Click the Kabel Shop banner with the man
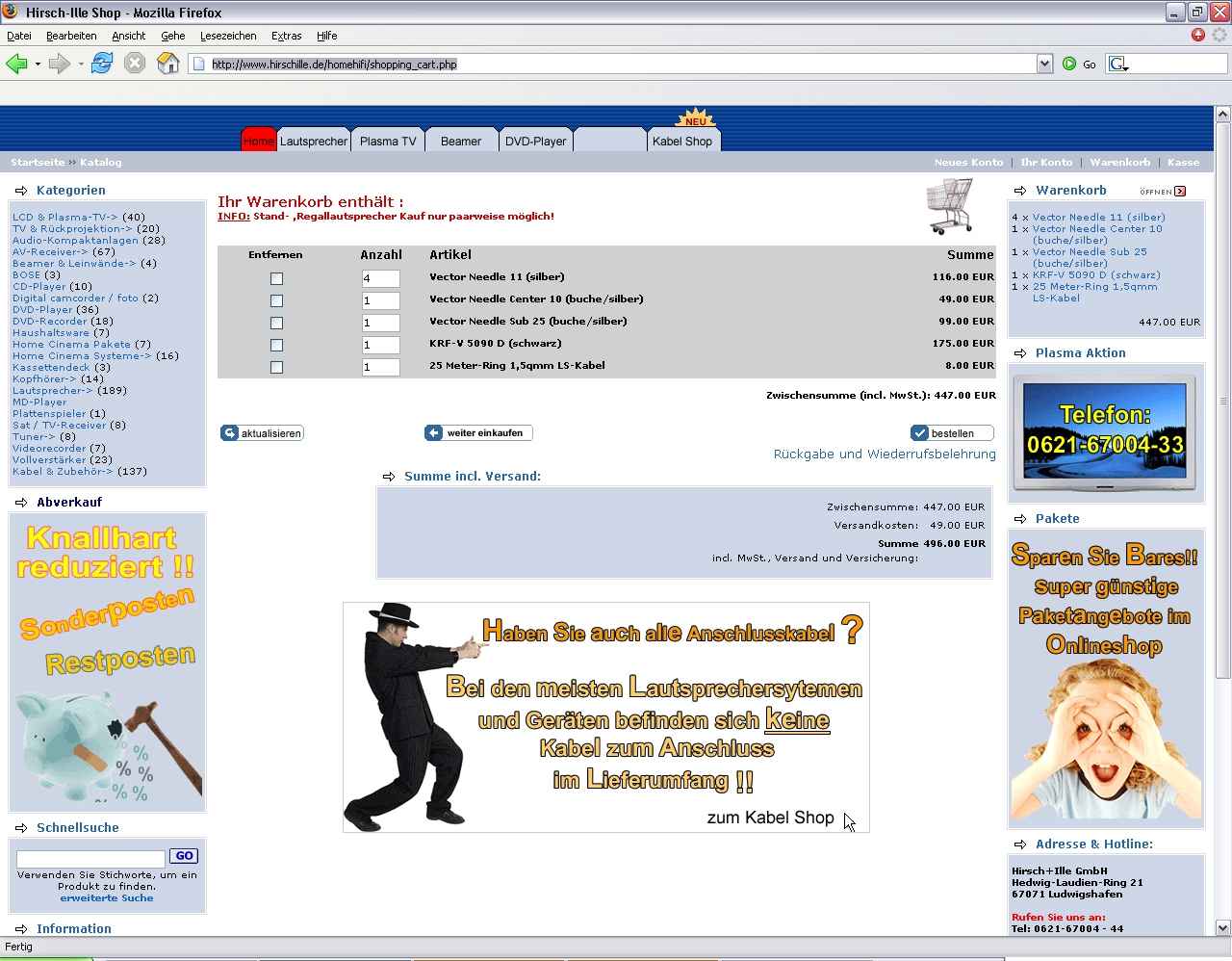The width and height of the screenshot is (1232, 961). coord(606,717)
